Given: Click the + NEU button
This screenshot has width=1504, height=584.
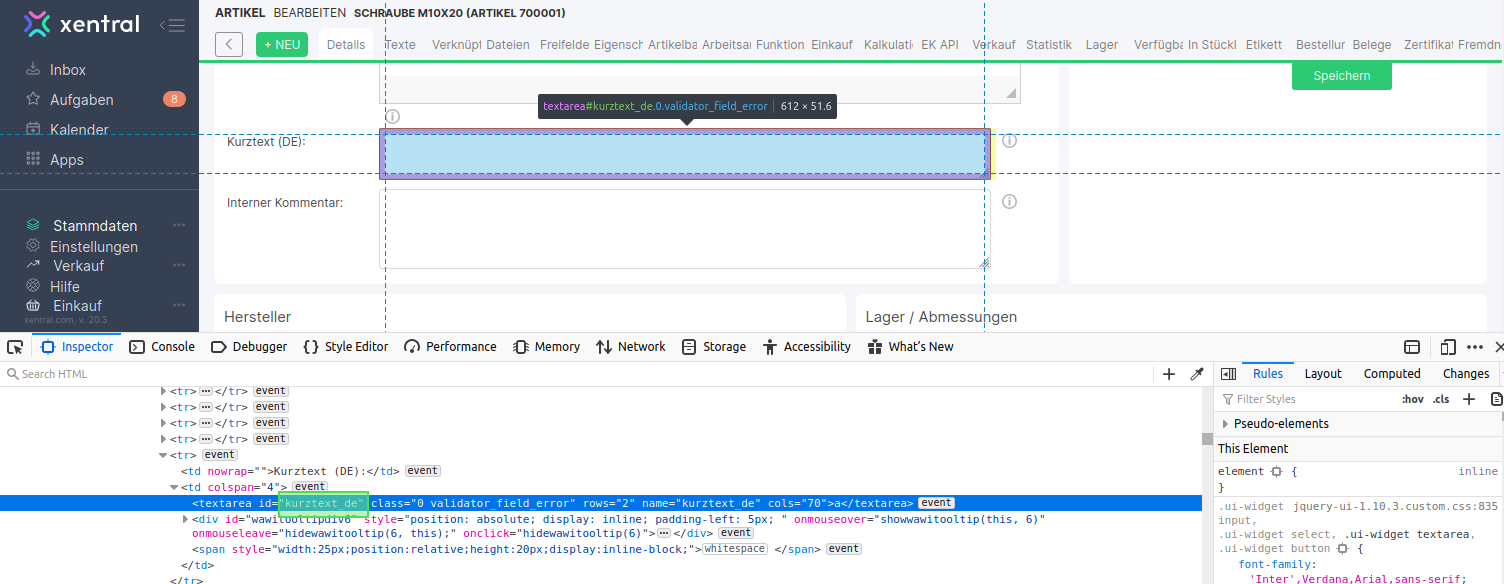Looking at the screenshot, I should pos(282,44).
